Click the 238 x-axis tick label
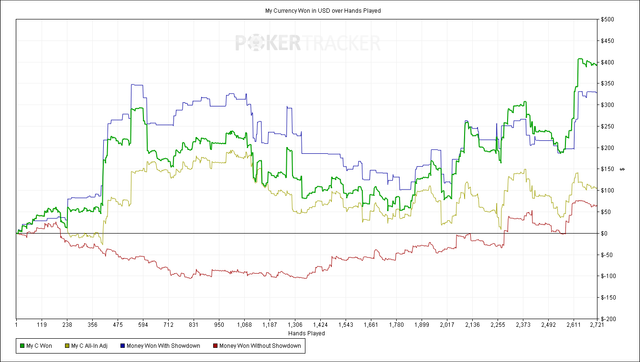Image resolution: width=640 pixels, height=362 pixels. 67,325
